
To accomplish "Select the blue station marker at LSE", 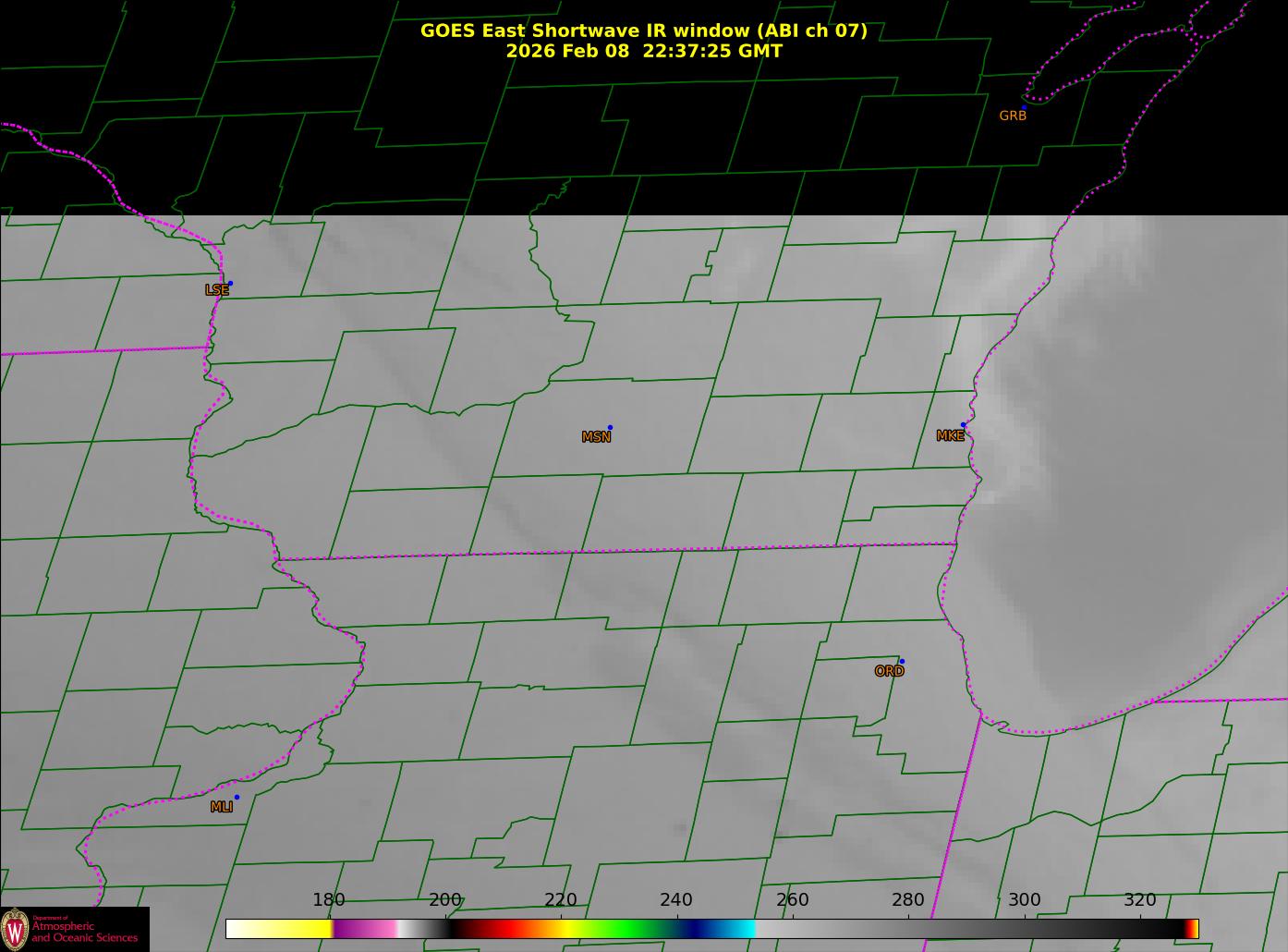I will pos(230,284).
